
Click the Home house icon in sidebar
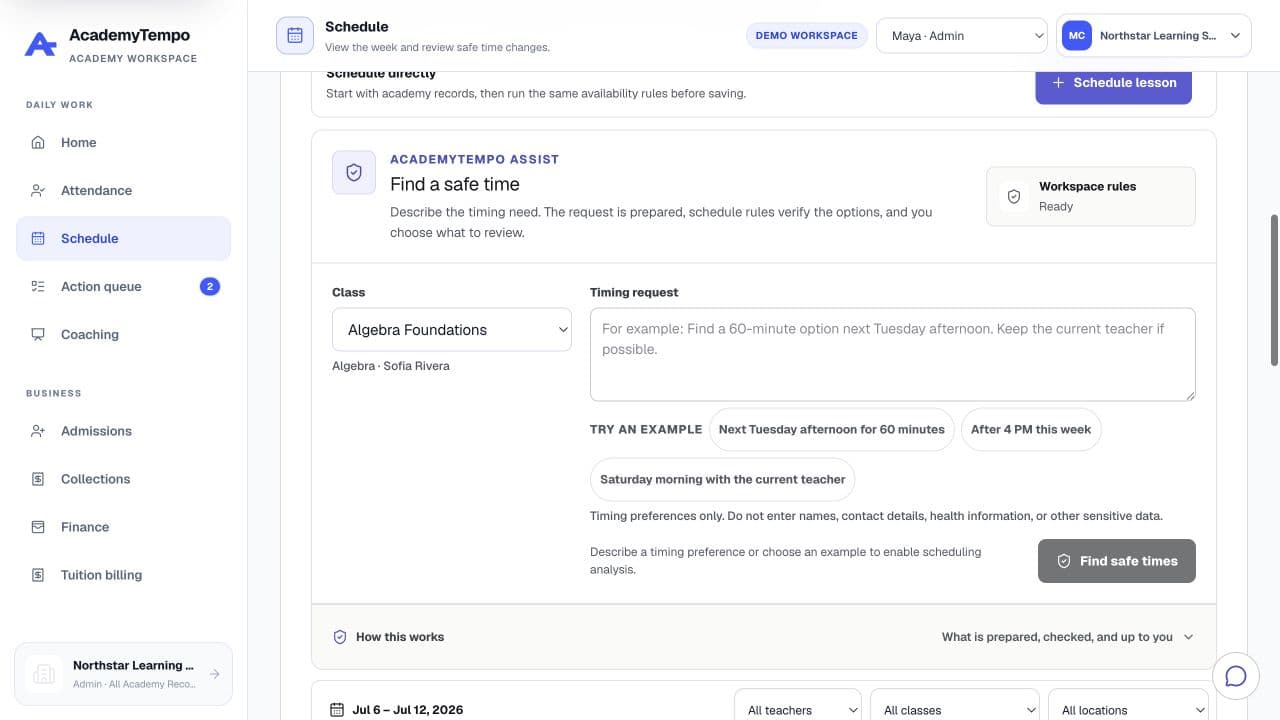click(38, 142)
